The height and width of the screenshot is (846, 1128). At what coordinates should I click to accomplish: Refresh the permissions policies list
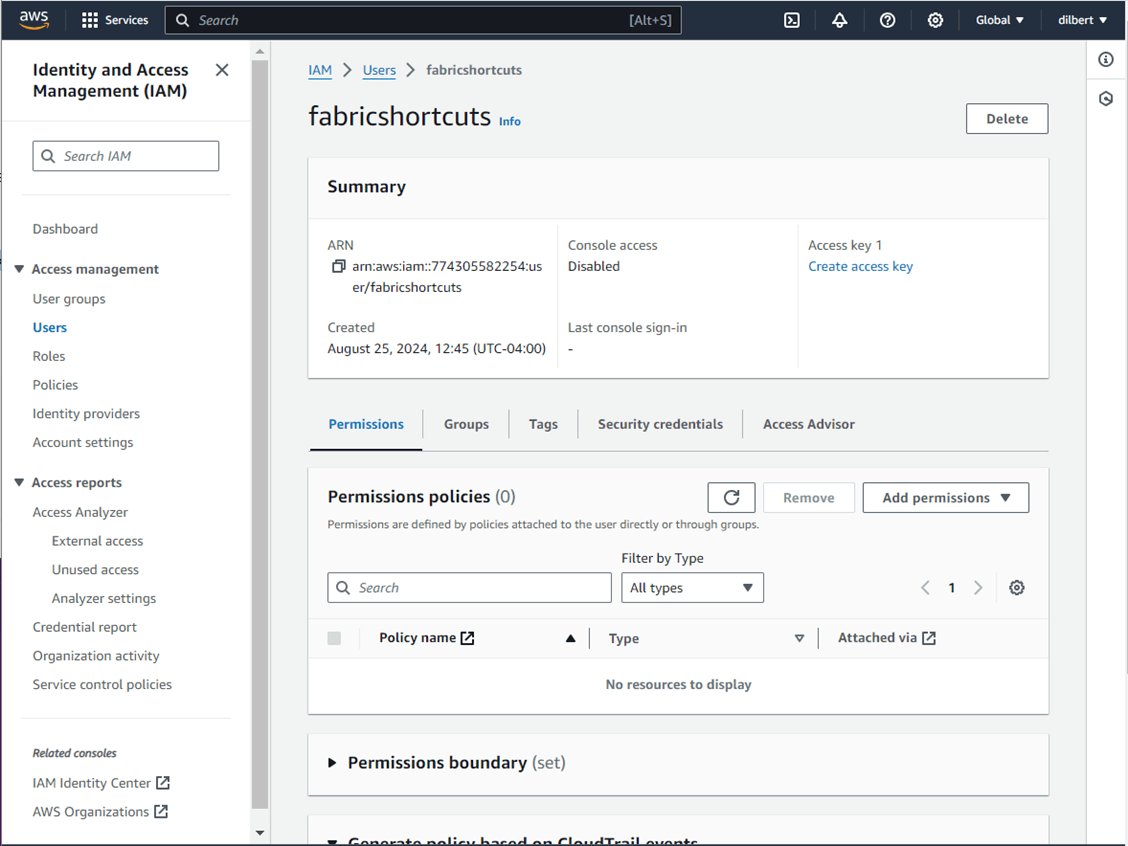731,498
